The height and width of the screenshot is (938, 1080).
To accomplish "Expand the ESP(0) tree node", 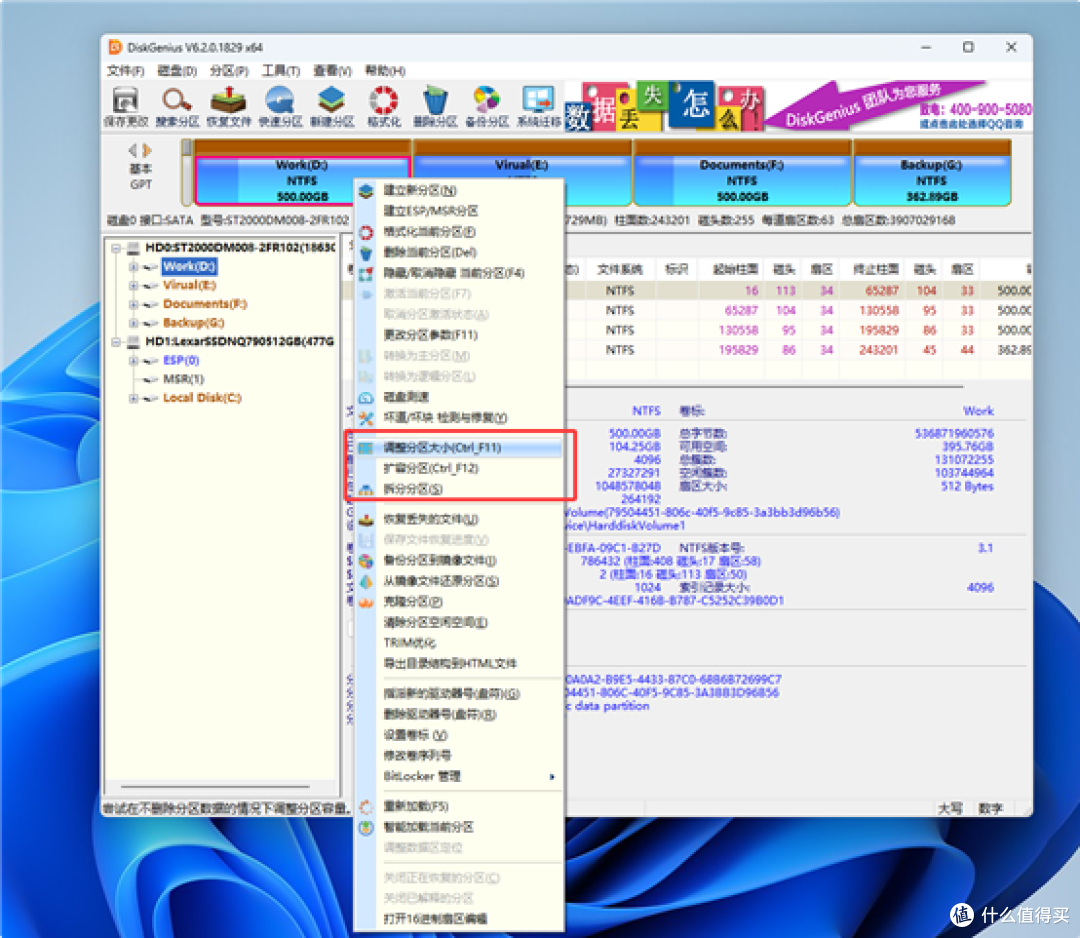I will (133, 360).
